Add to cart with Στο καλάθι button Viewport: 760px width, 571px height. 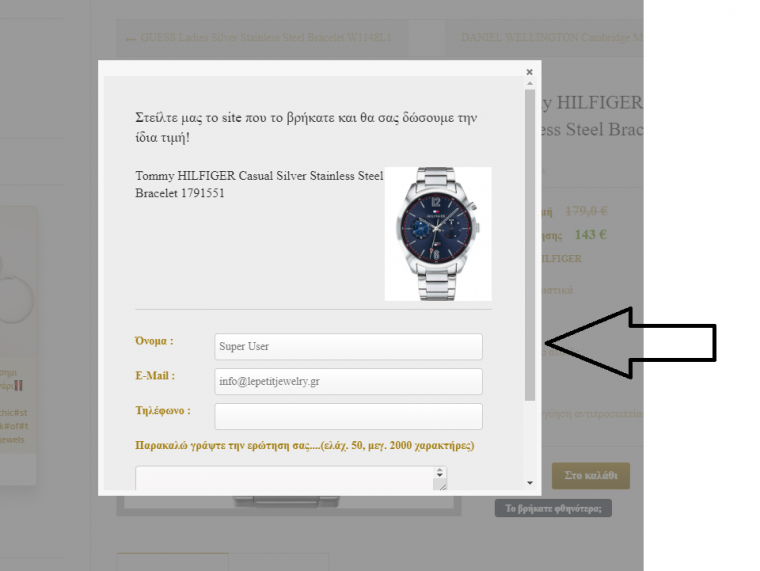(x=591, y=476)
